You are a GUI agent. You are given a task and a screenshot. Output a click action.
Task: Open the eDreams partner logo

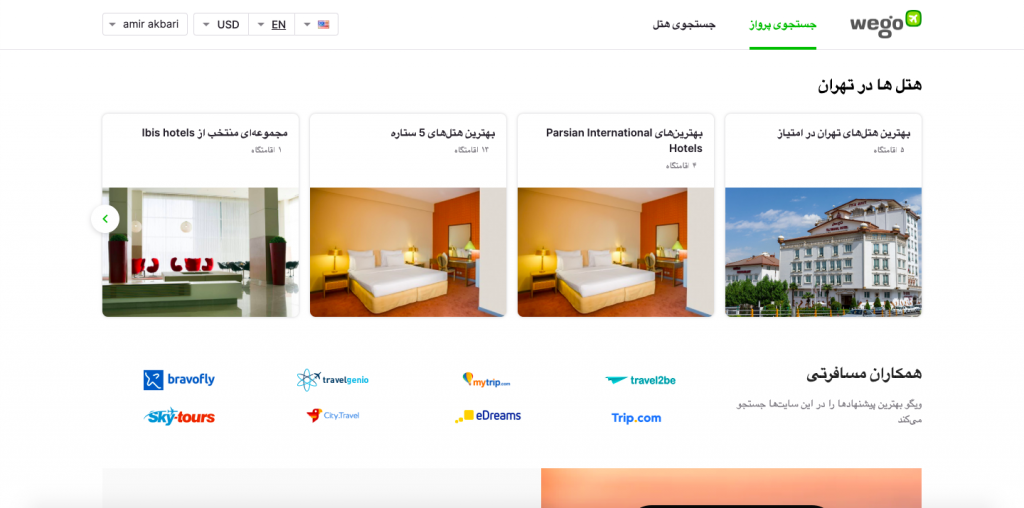[x=488, y=416]
